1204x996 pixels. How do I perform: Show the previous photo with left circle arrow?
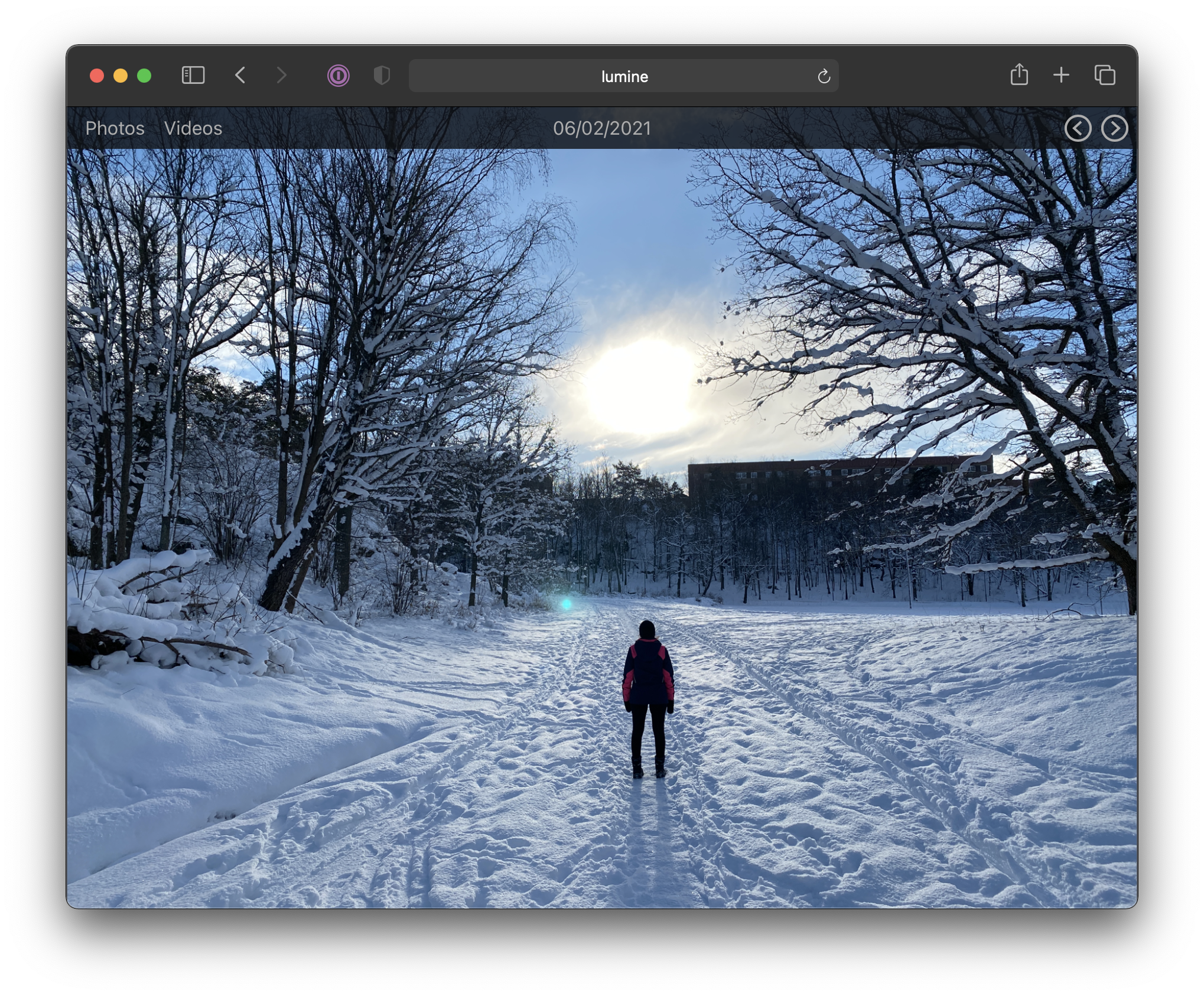(x=1078, y=128)
